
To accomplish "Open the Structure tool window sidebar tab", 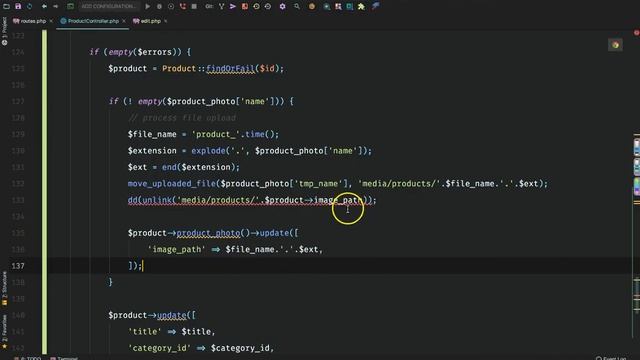I will click(4, 288).
